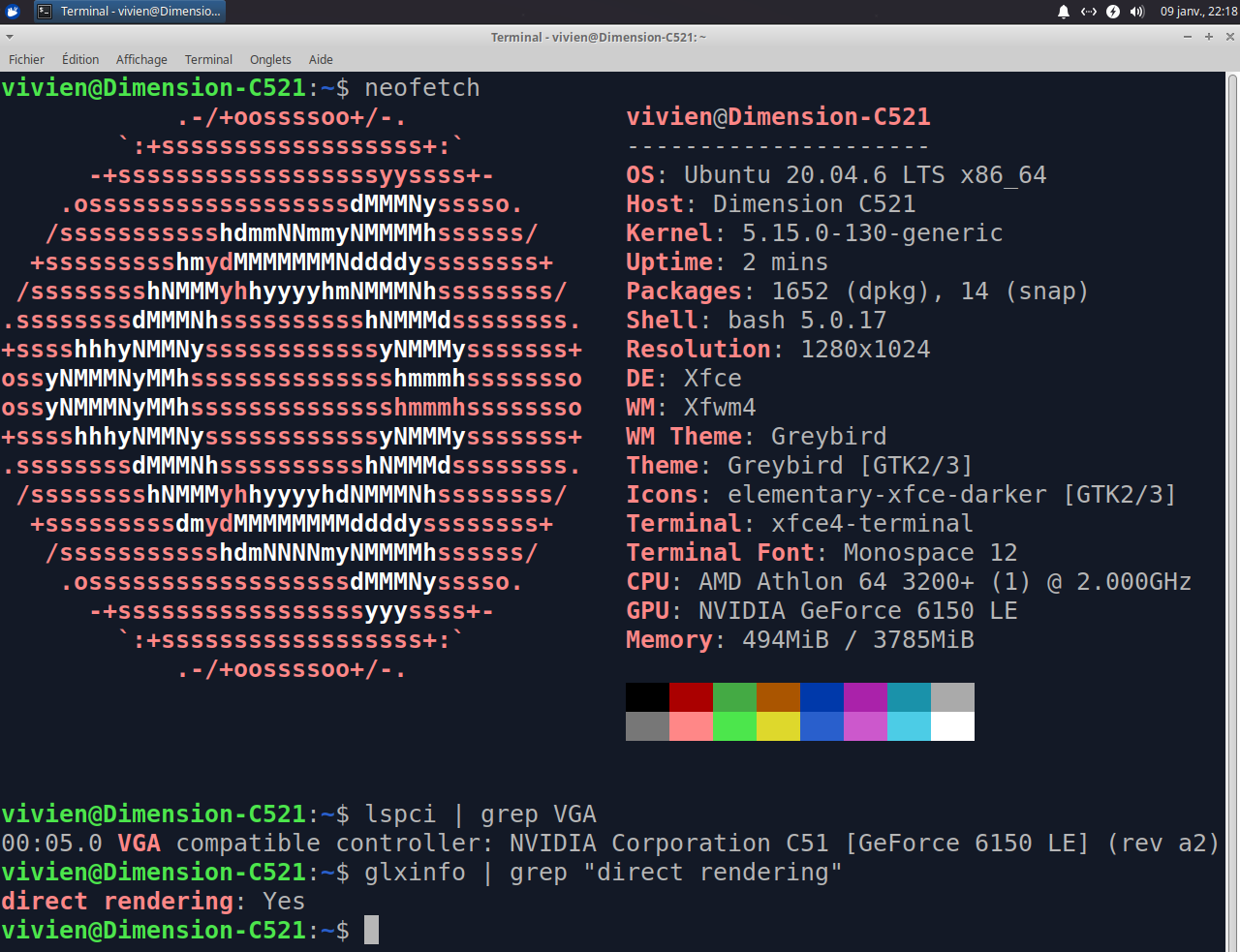Viewport: 1240px width, 952px height.
Task: Click the '00:05.0 VGA compatible controller' output line
Action: pyautogui.click(x=610, y=844)
